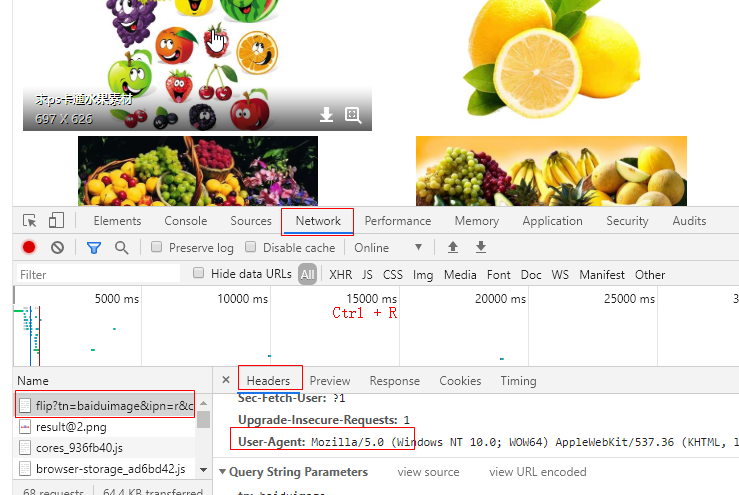Click the request list scrollbar down arrow

[x=204, y=470]
